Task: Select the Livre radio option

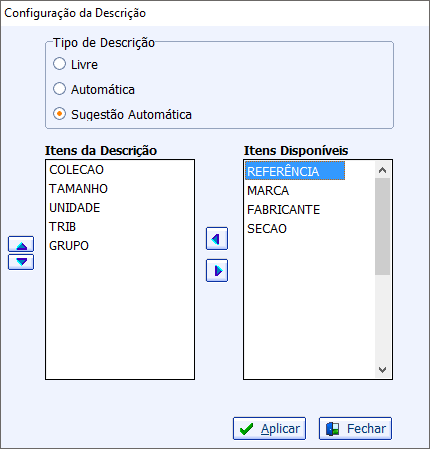Action: pos(59,64)
